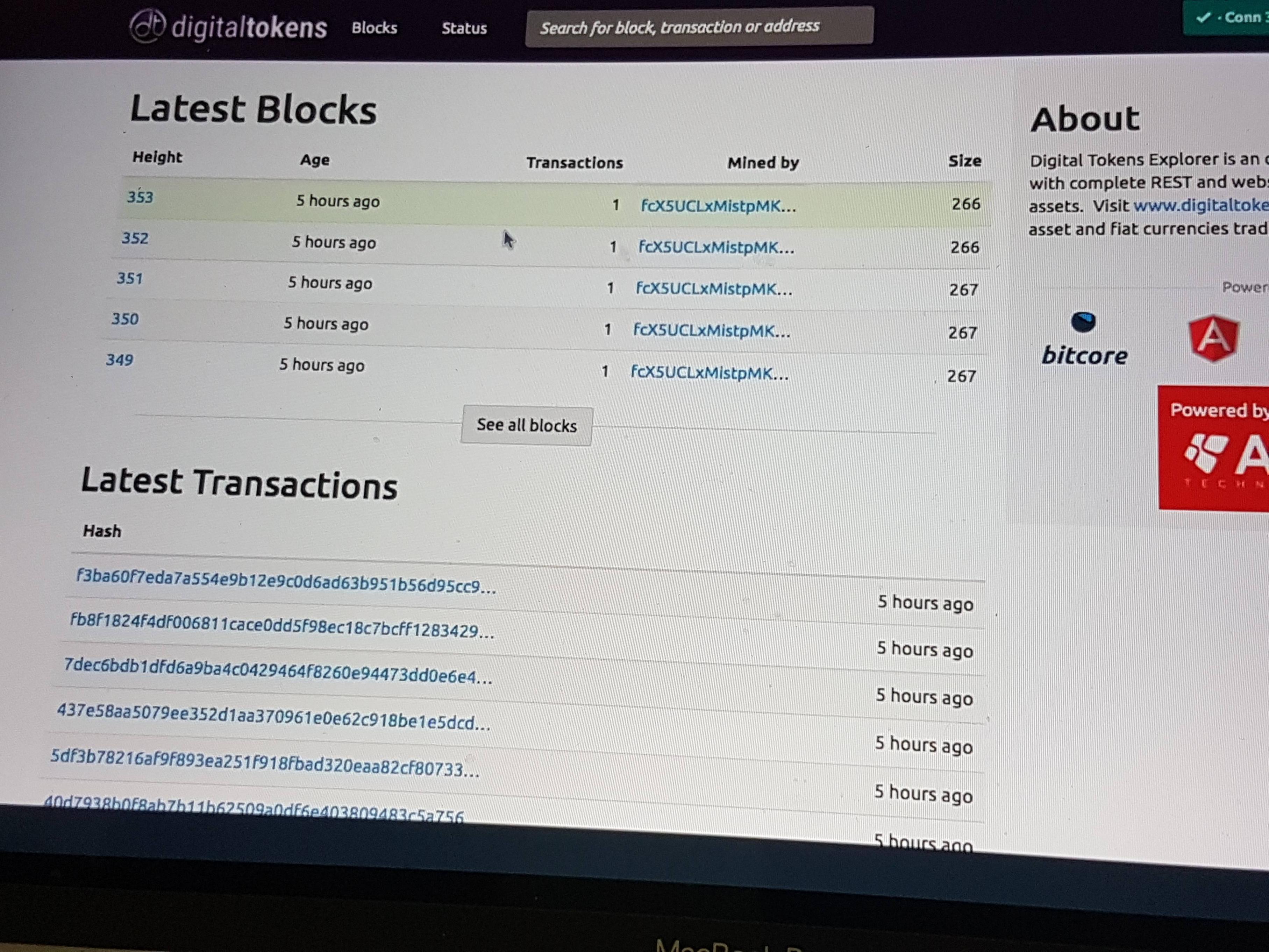The height and width of the screenshot is (952, 1269).
Task: Open miner address in block 351 row
Action: [x=714, y=289]
